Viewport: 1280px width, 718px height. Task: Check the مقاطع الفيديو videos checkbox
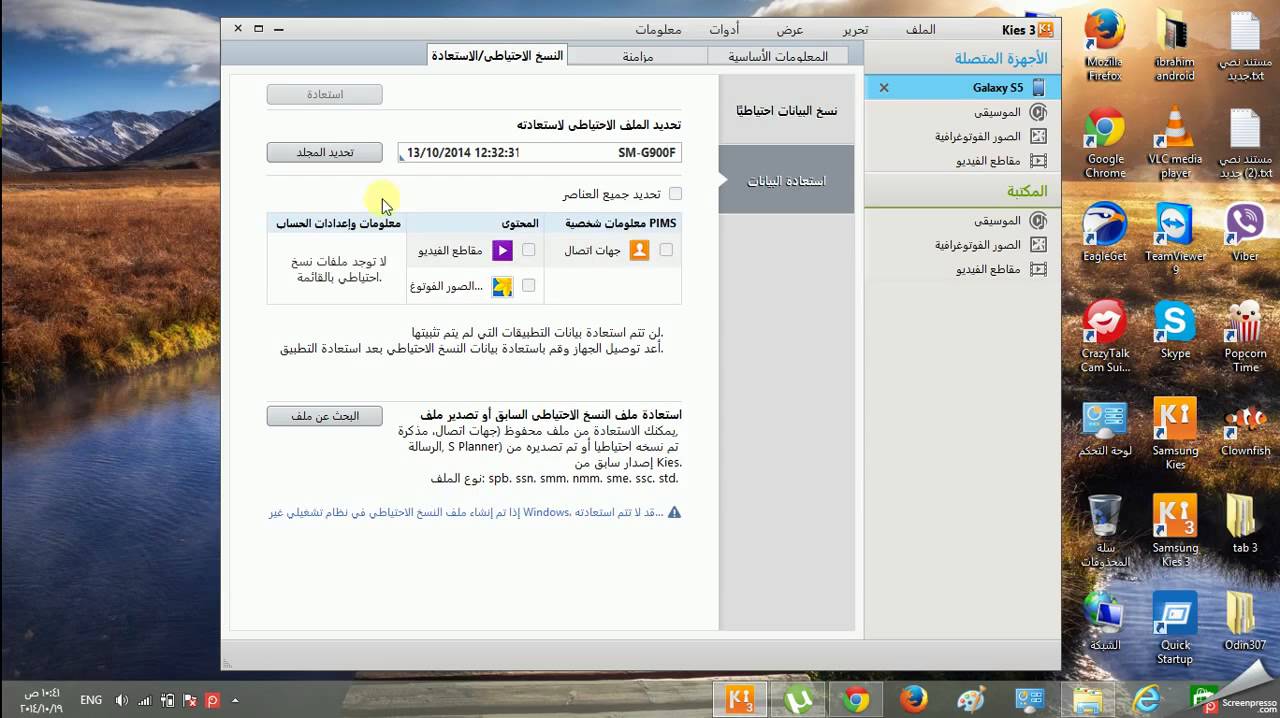(x=529, y=249)
